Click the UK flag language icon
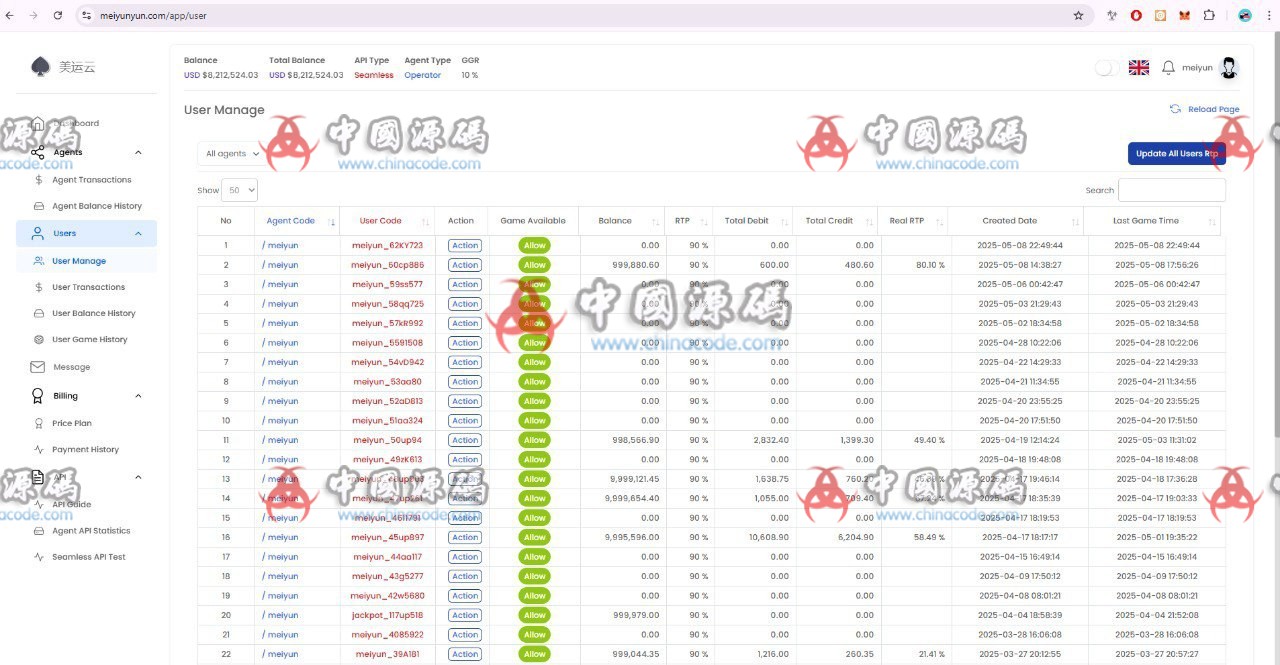 click(1138, 68)
